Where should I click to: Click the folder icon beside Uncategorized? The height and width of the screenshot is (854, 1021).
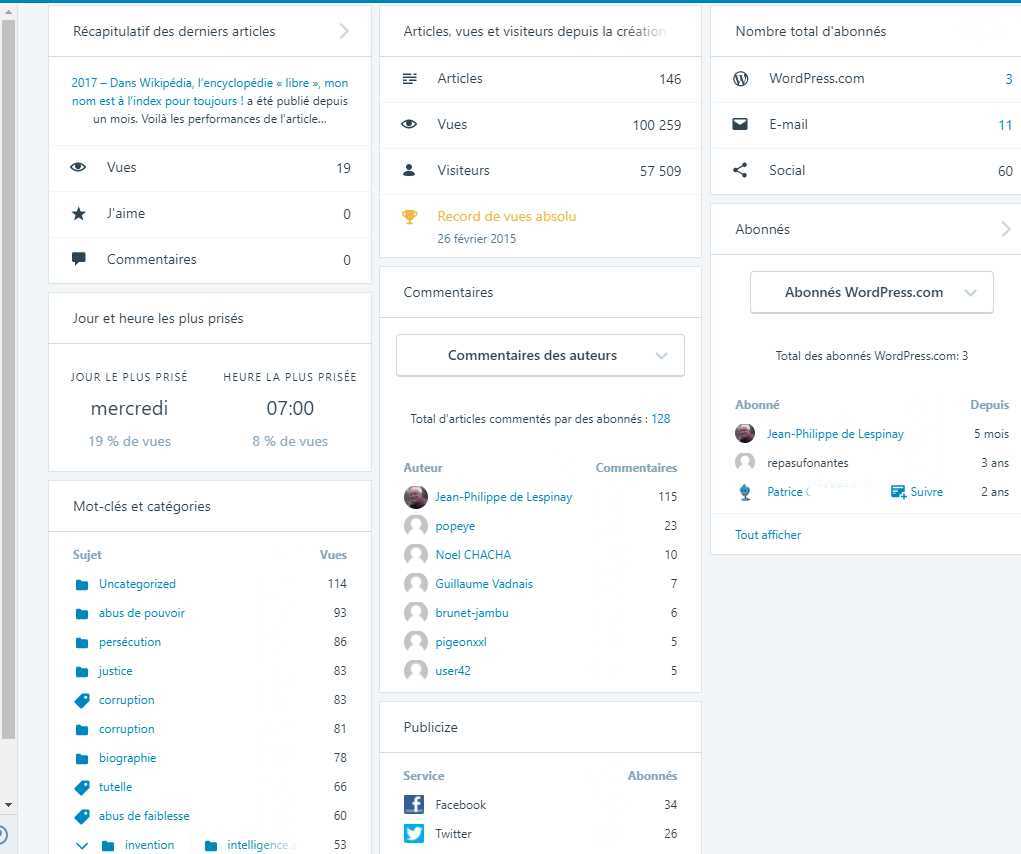(82, 584)
